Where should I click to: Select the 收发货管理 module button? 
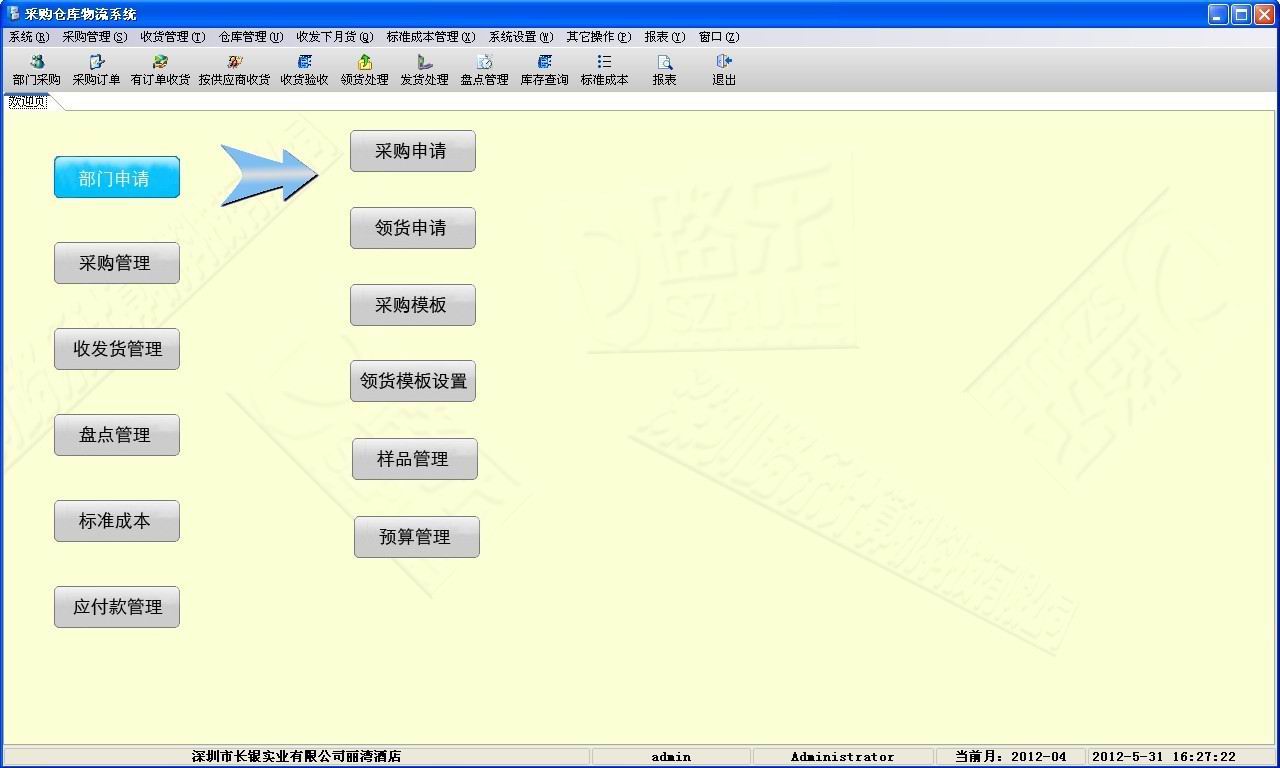117,349
